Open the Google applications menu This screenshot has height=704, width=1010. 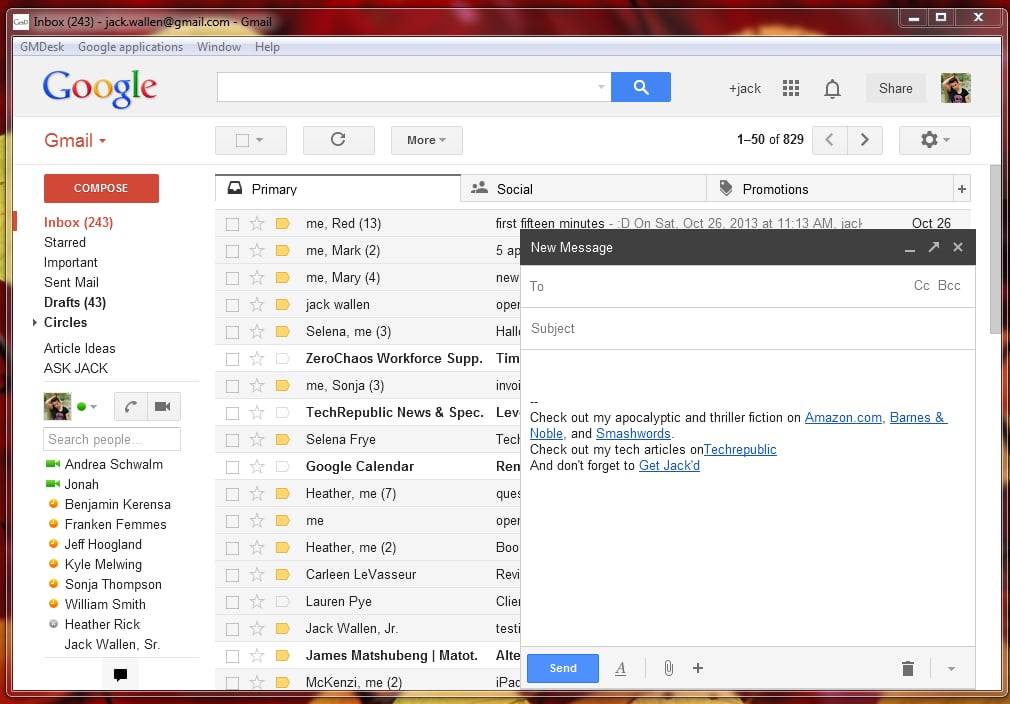130,47
